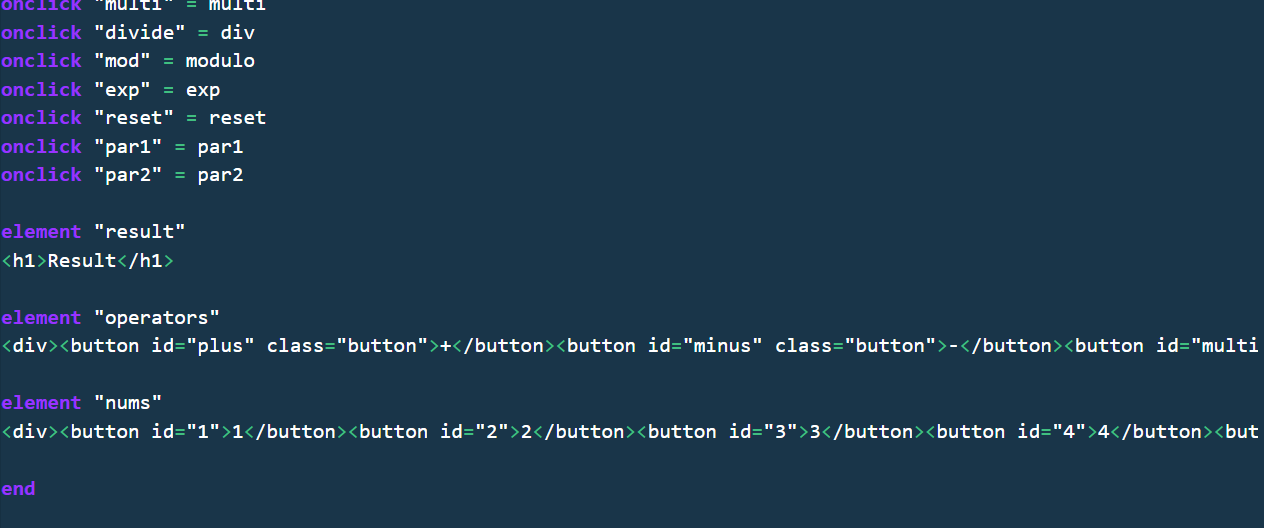This screenshot has height=528, width=1264.
Task: Click the word "modulo" in the code
Action: pyautogui.click(x=220, y=61)
